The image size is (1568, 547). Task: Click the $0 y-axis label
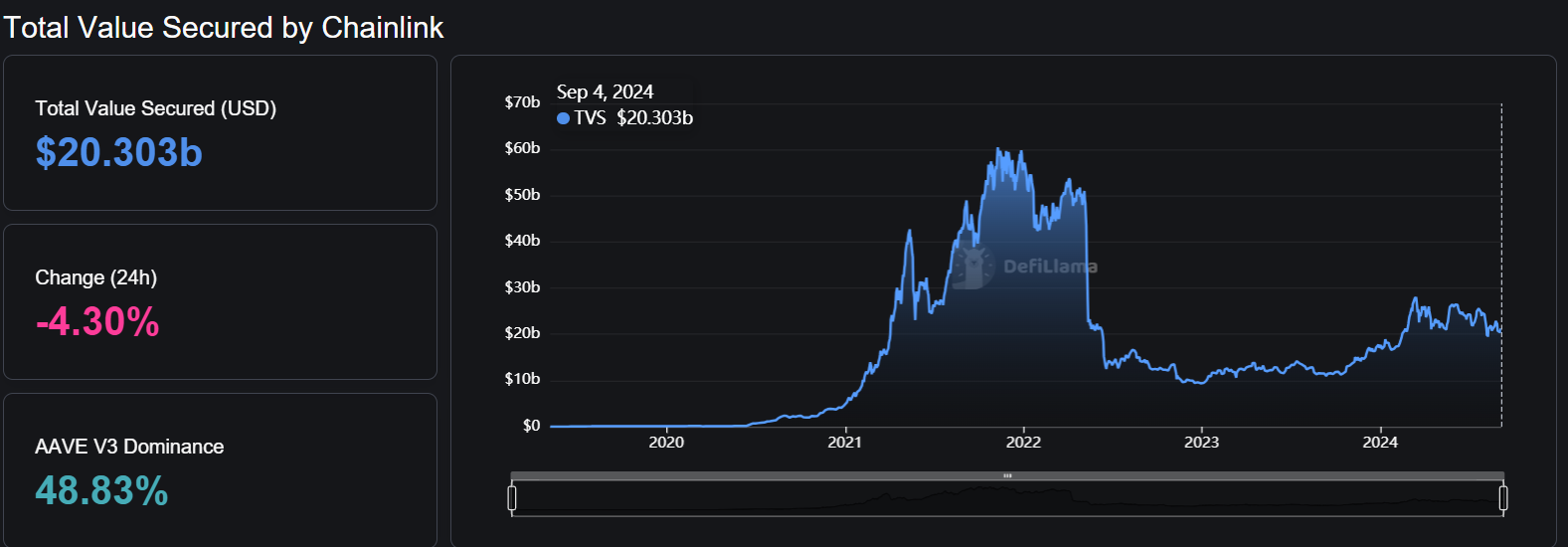[532, 426]
